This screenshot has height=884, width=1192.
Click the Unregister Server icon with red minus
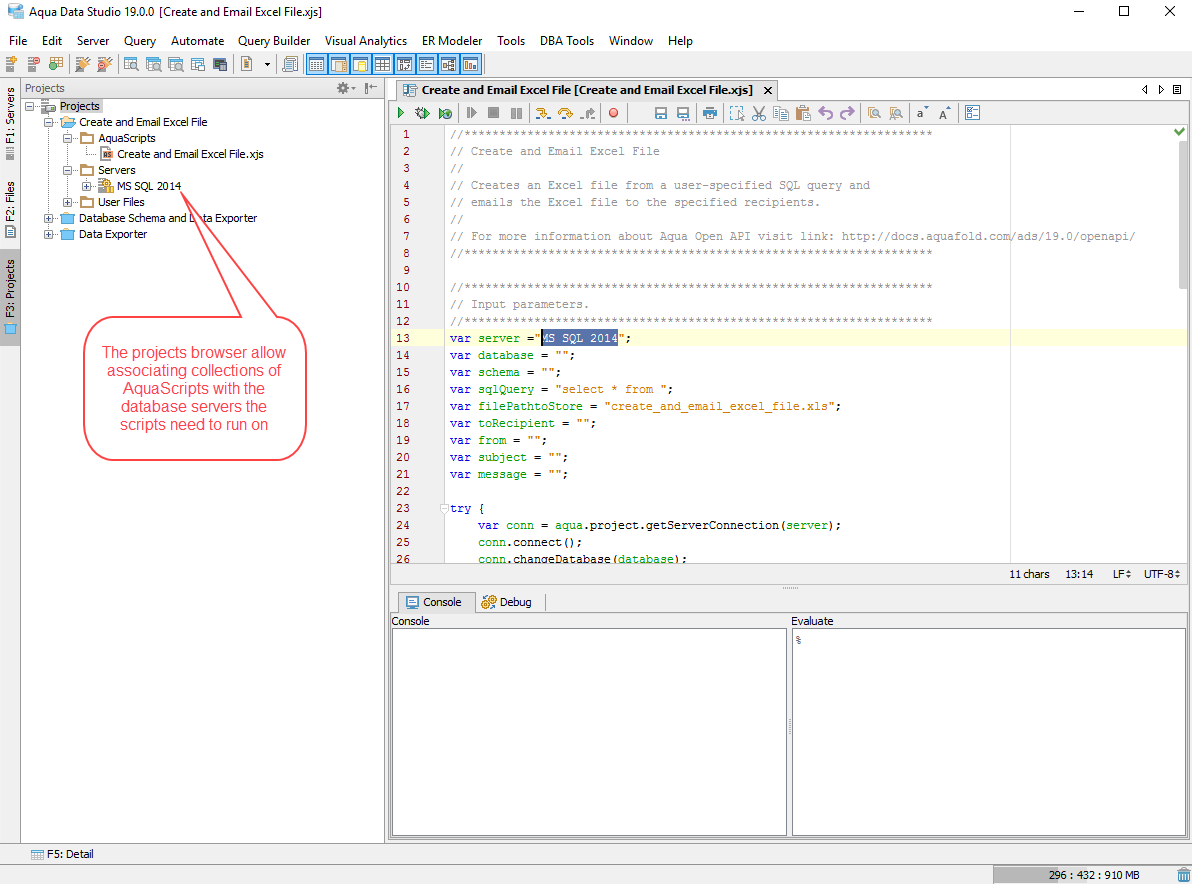(33, 65)
